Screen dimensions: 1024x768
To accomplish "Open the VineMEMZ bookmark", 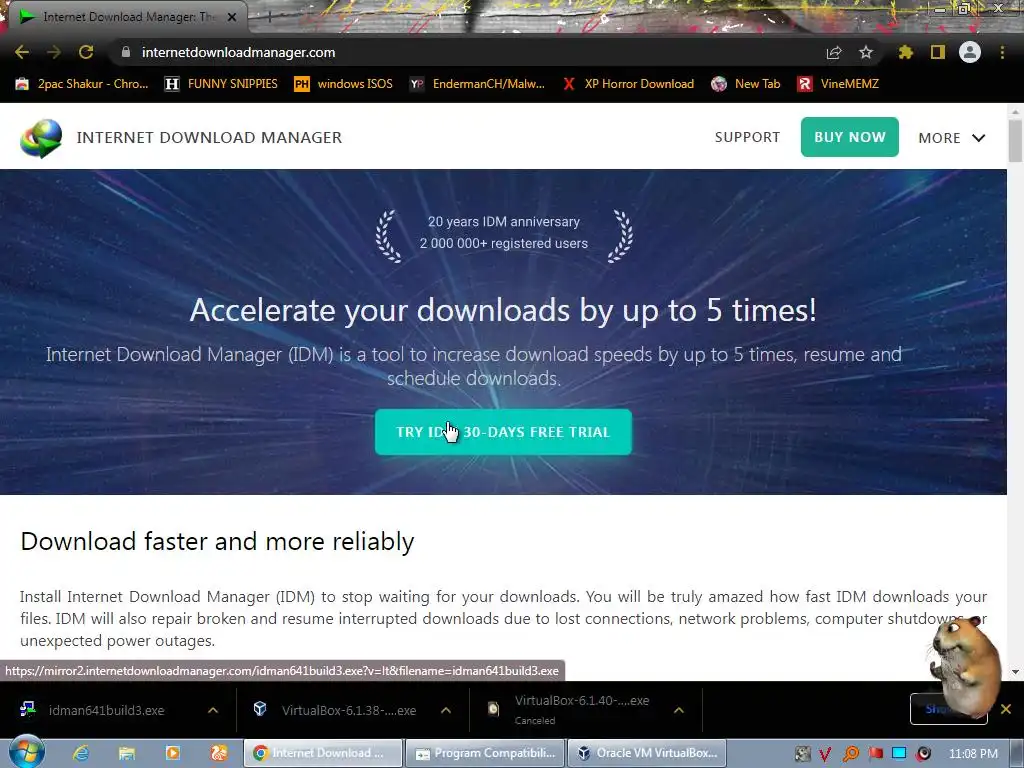I will (839, 84).
